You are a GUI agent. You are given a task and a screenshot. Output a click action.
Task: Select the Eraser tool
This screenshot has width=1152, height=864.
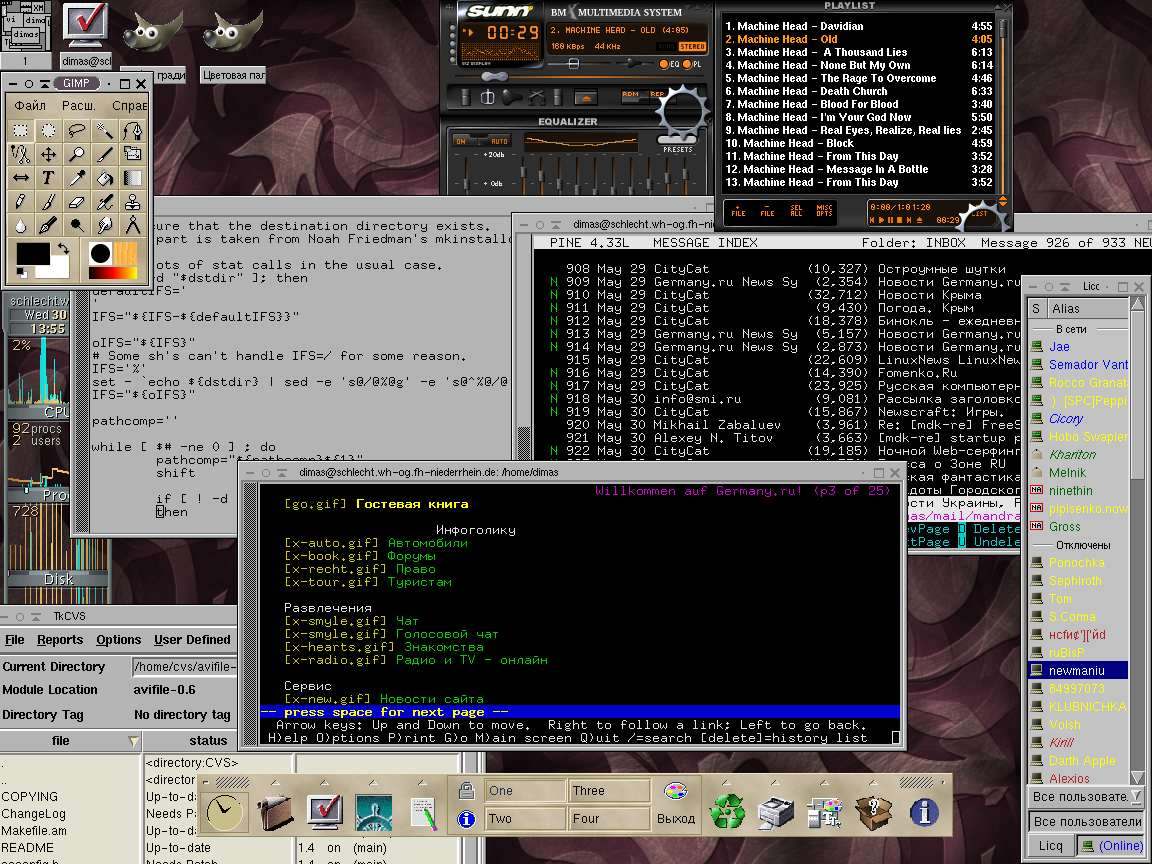tap(76, 201)
